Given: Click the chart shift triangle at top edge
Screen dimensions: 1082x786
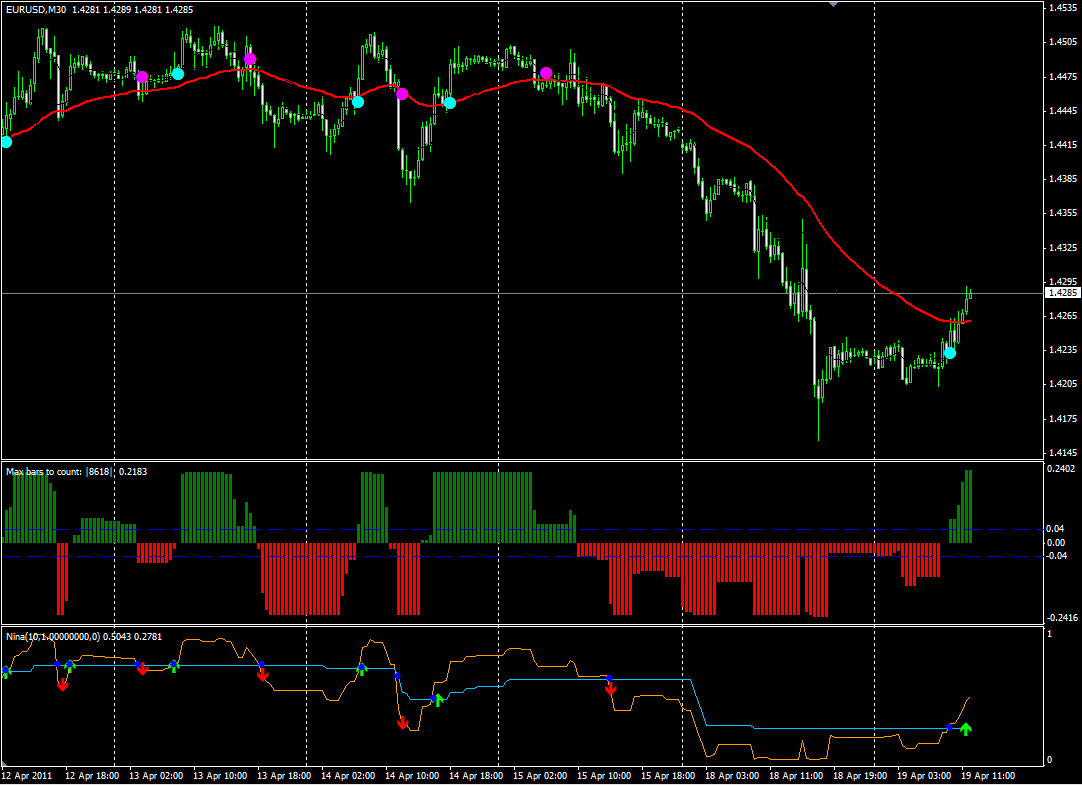Looking at the screenshot, I should 834,3.
